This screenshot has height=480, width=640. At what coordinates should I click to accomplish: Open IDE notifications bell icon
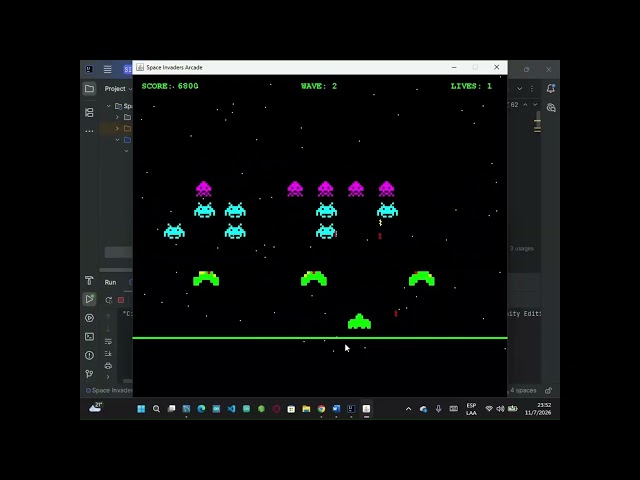tap(551, 88)
